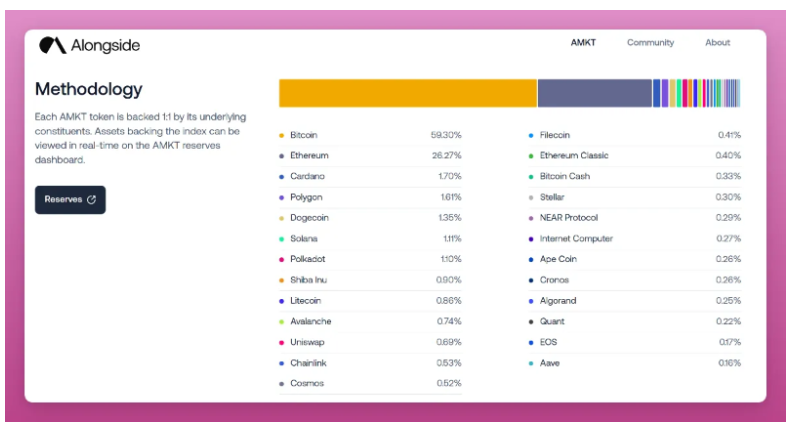
Task: Click Bitcoin Cash's 0.33% value
Action: point(728,176)
